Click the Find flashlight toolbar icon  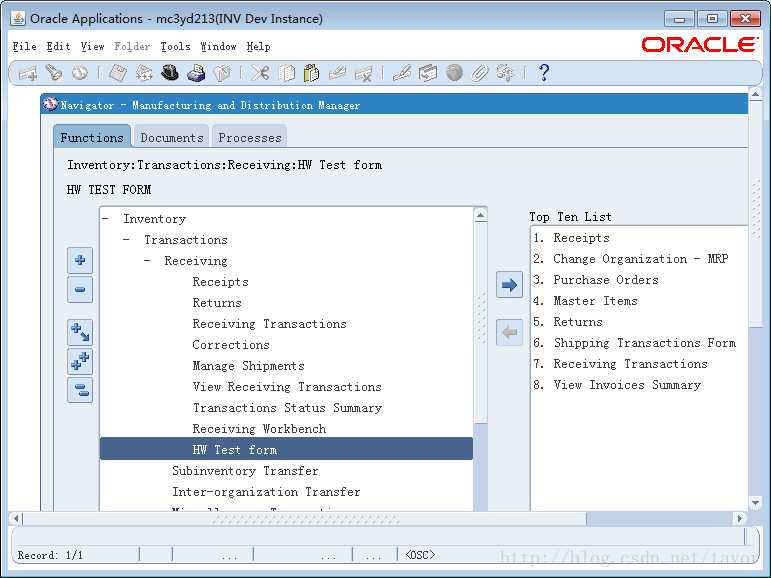point(54,73)
